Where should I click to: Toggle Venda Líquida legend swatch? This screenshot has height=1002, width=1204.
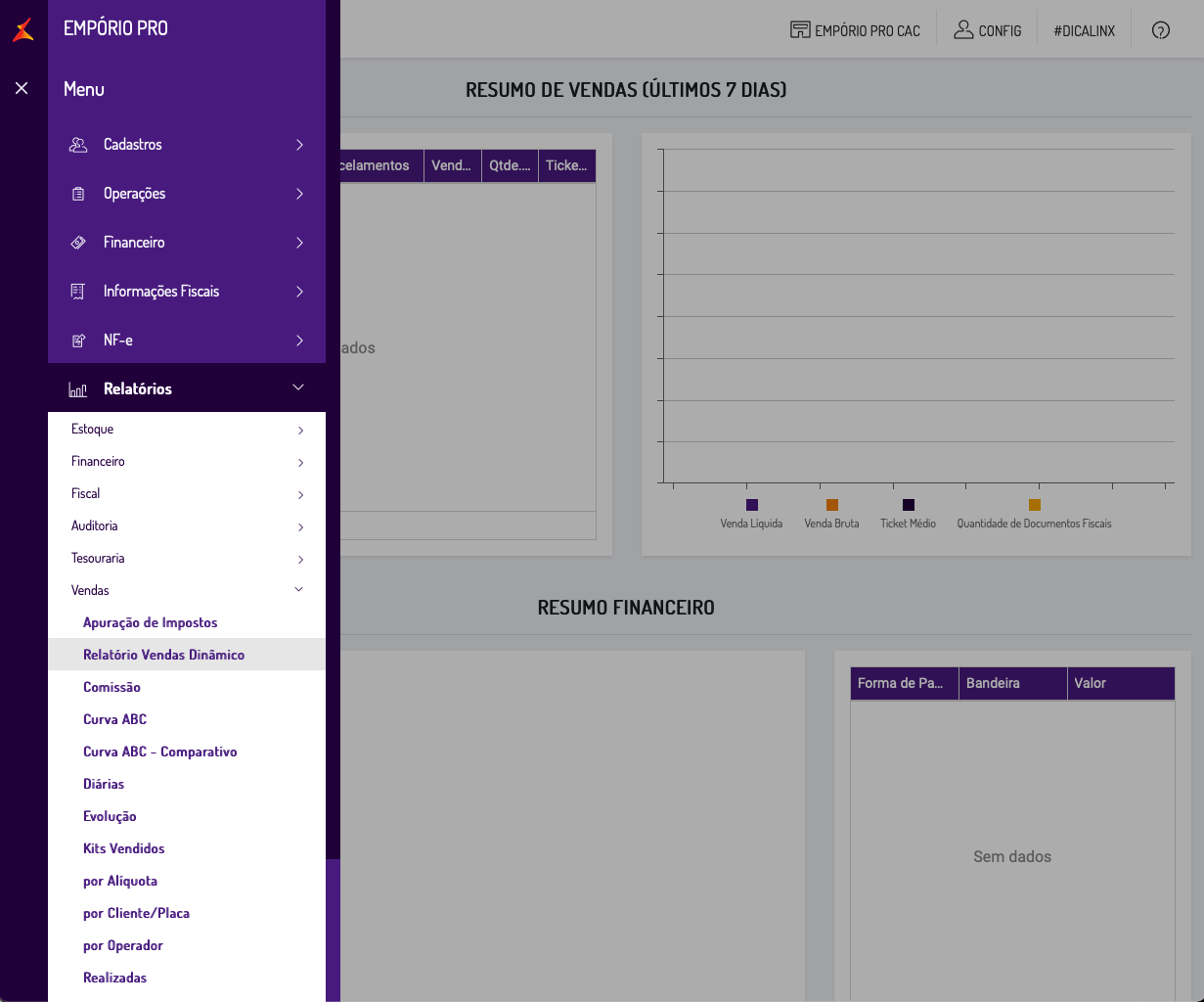752,505
